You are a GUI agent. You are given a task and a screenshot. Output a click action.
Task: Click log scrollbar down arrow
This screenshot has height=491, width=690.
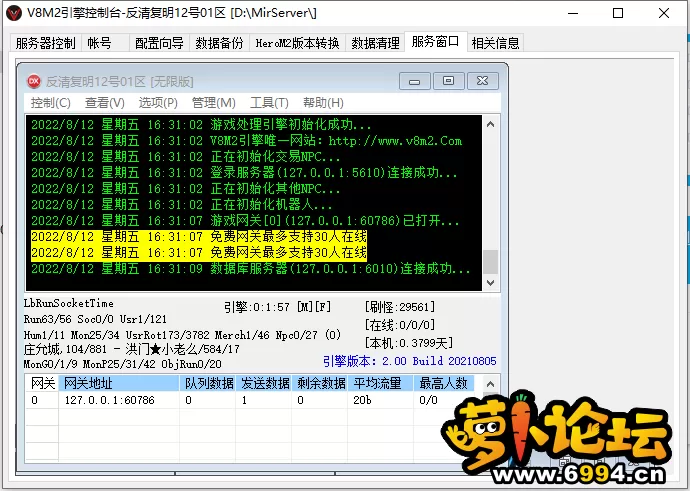click(491, 282)
